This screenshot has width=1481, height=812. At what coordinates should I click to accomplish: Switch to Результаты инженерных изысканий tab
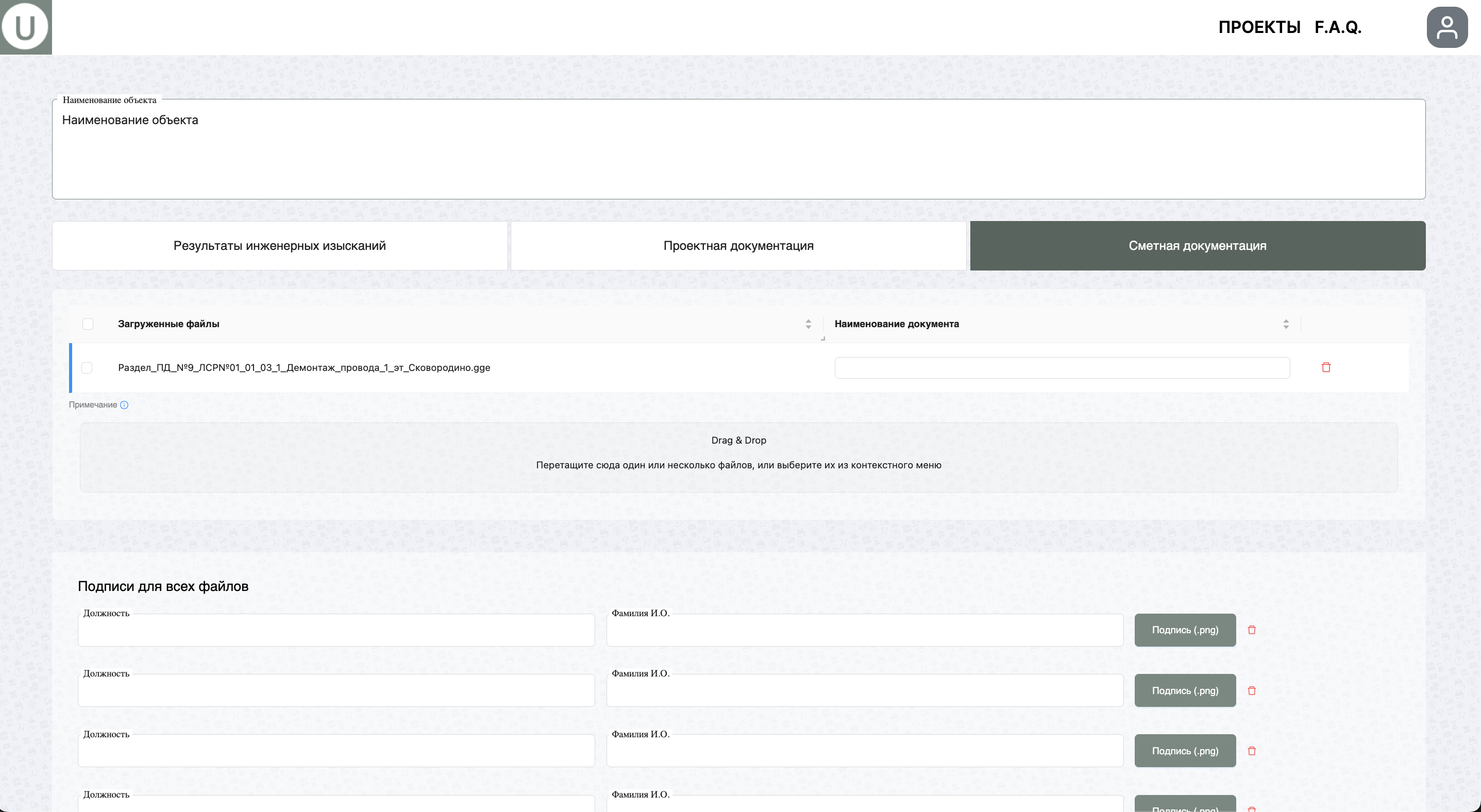279,246
